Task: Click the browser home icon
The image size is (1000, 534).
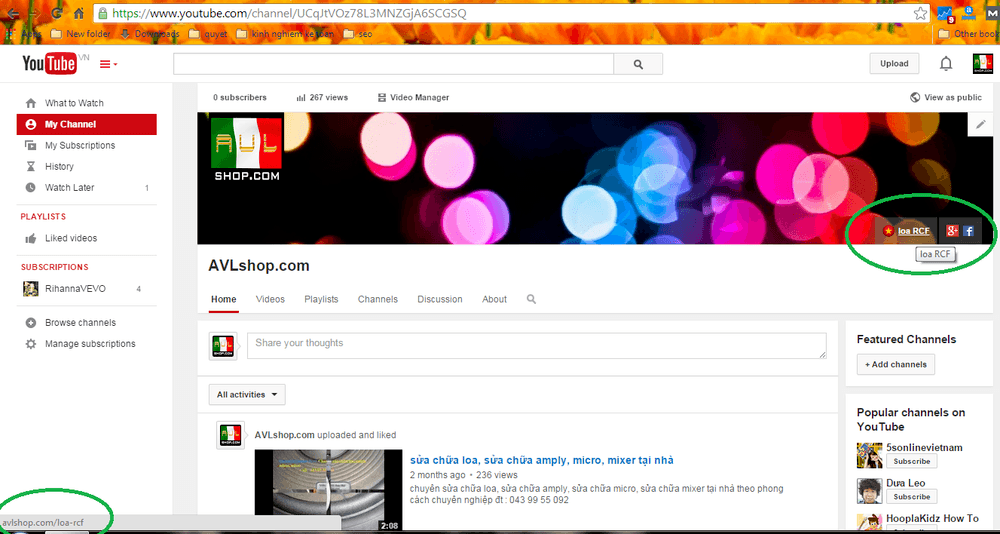Action: tap(79, 13)
